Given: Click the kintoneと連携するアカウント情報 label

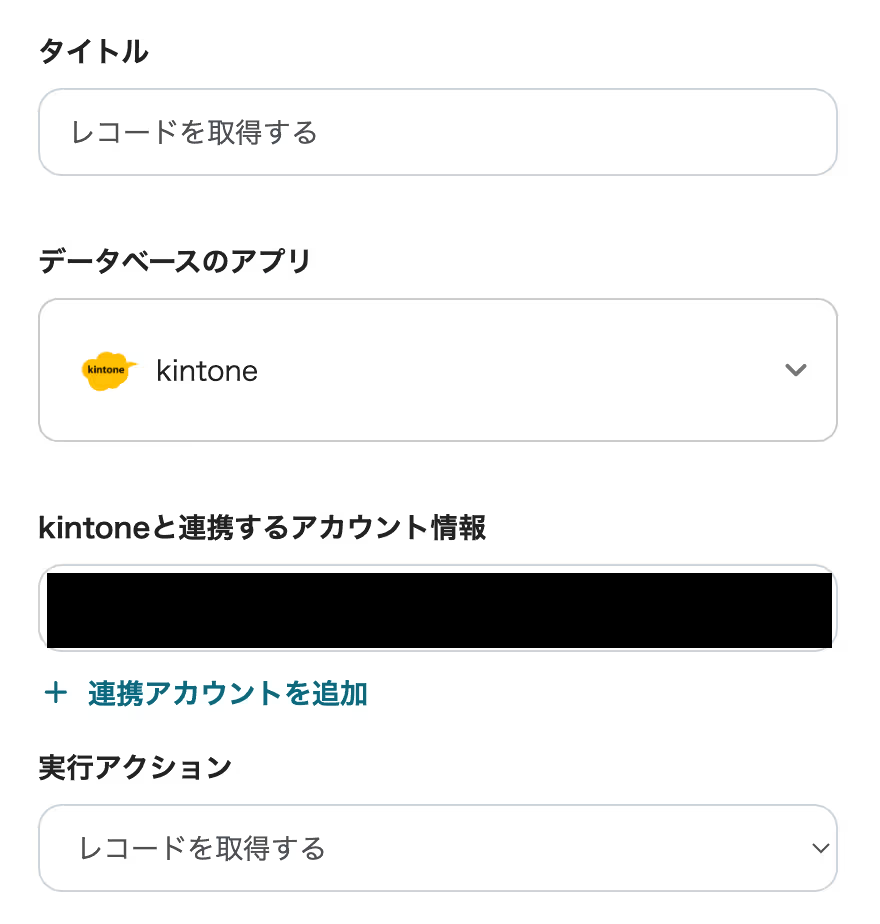Looking at the screenshot, I should coord(262,528).
